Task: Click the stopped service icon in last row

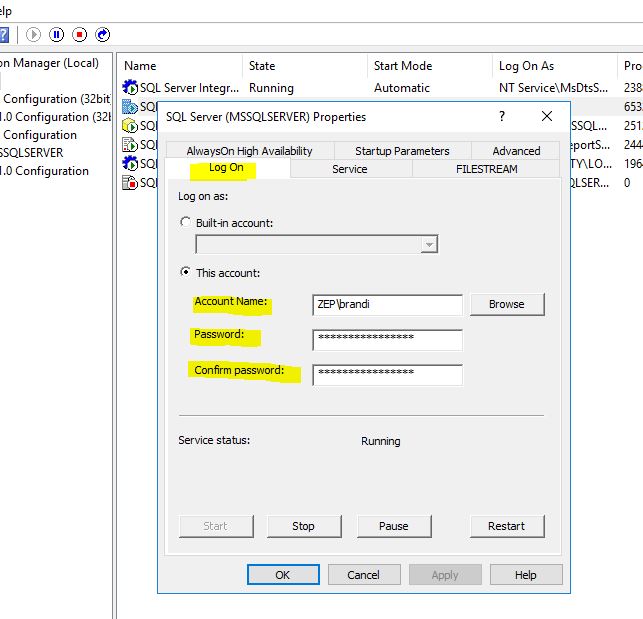Action: tap(129, 183)
